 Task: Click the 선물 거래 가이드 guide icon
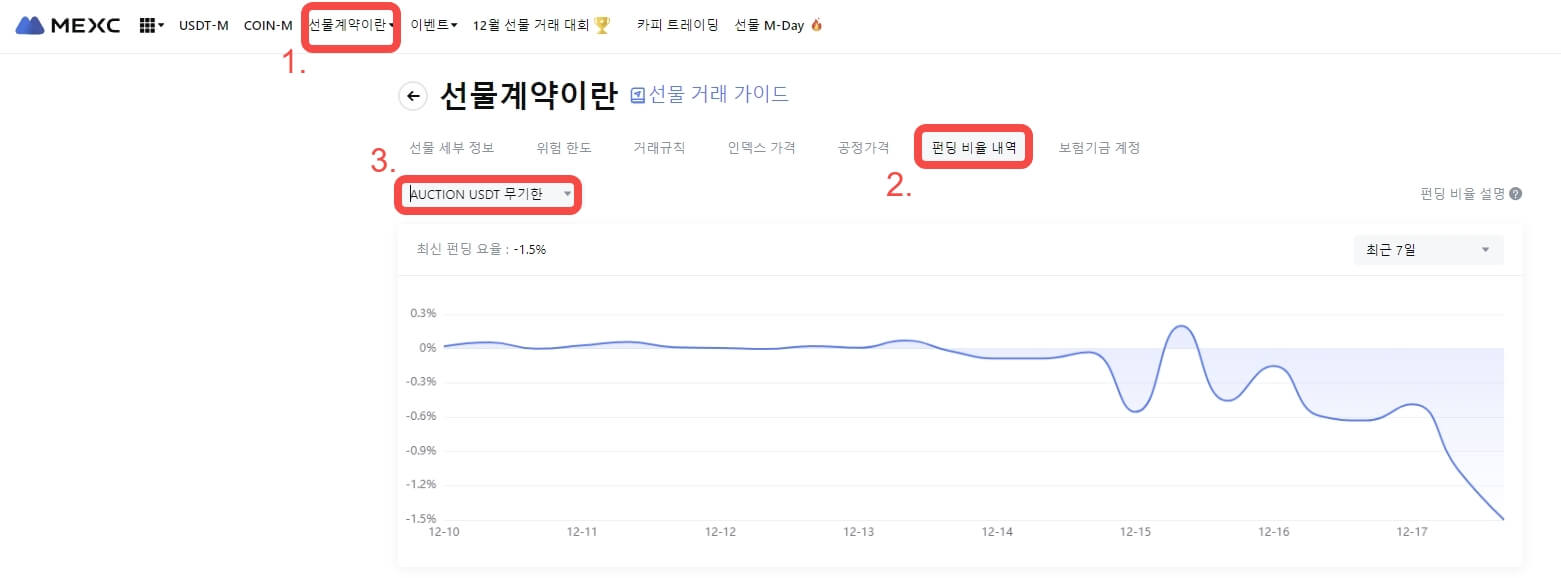tap(638, 96)
